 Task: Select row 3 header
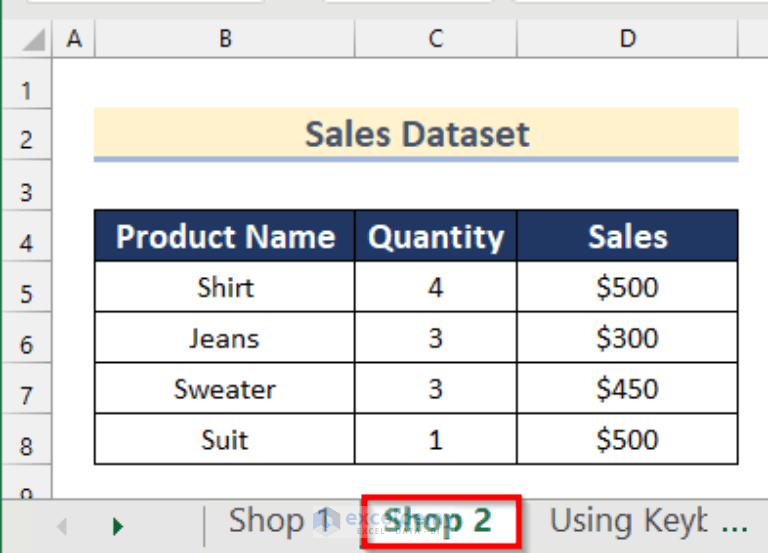click(x=26, y=186)
